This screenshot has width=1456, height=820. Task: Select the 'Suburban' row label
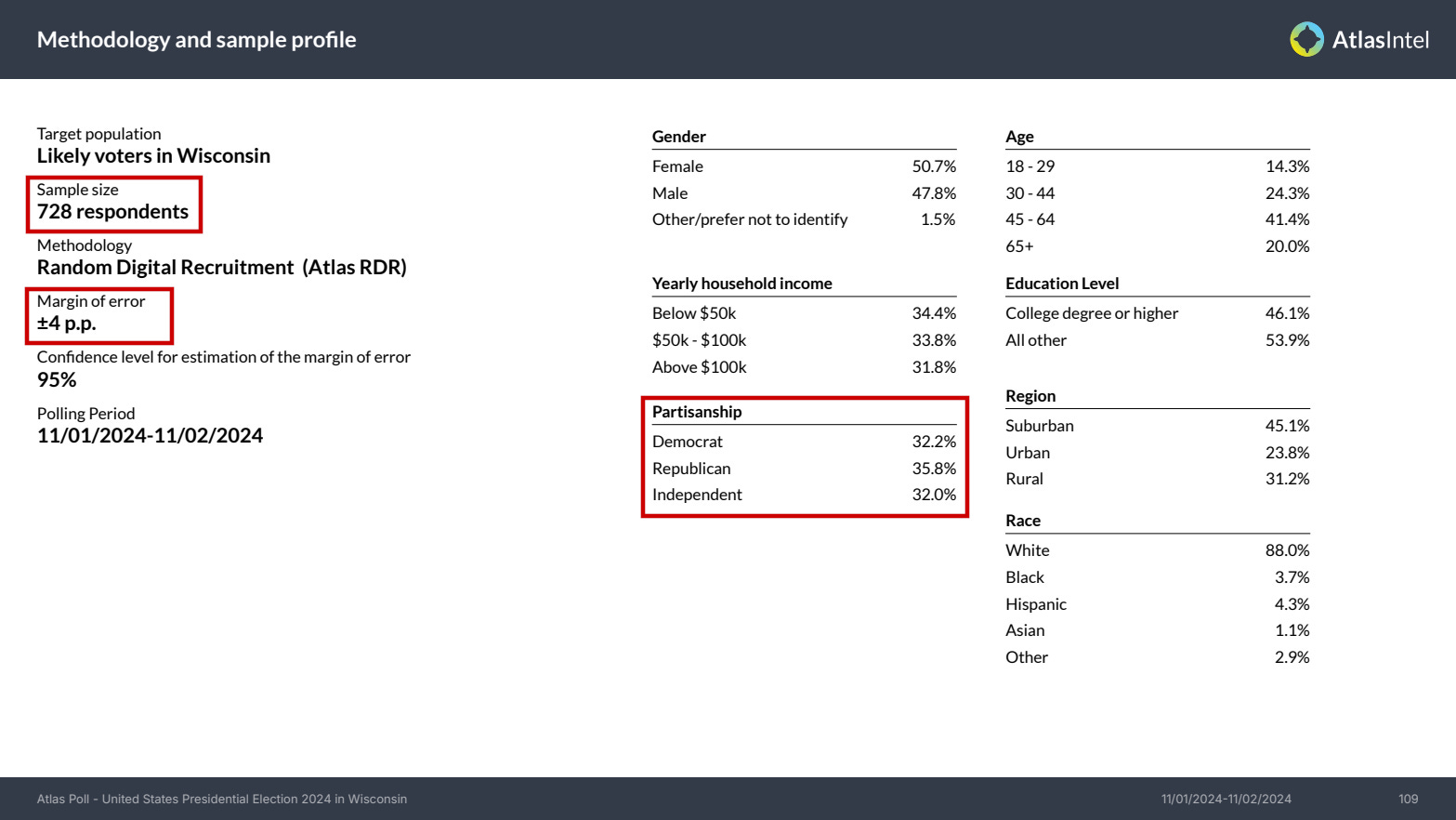pyautogui.click(x=1040, y=426)
